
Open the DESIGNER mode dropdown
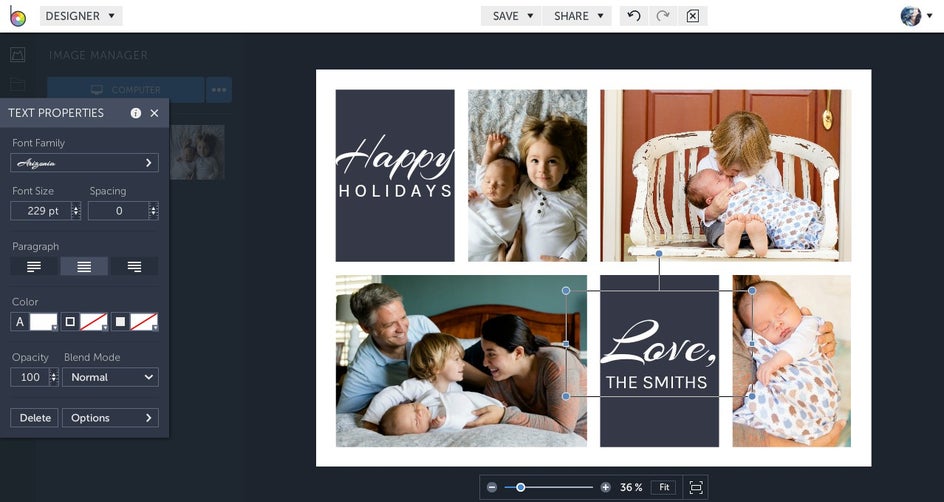point(81,16)
